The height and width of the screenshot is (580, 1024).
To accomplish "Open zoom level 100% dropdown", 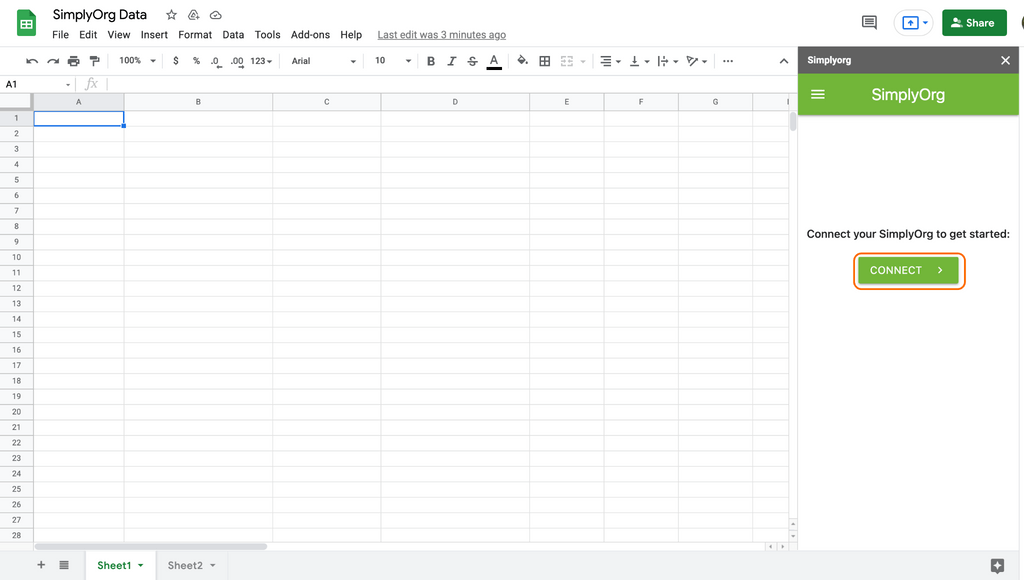I will [x=137, y=61].
